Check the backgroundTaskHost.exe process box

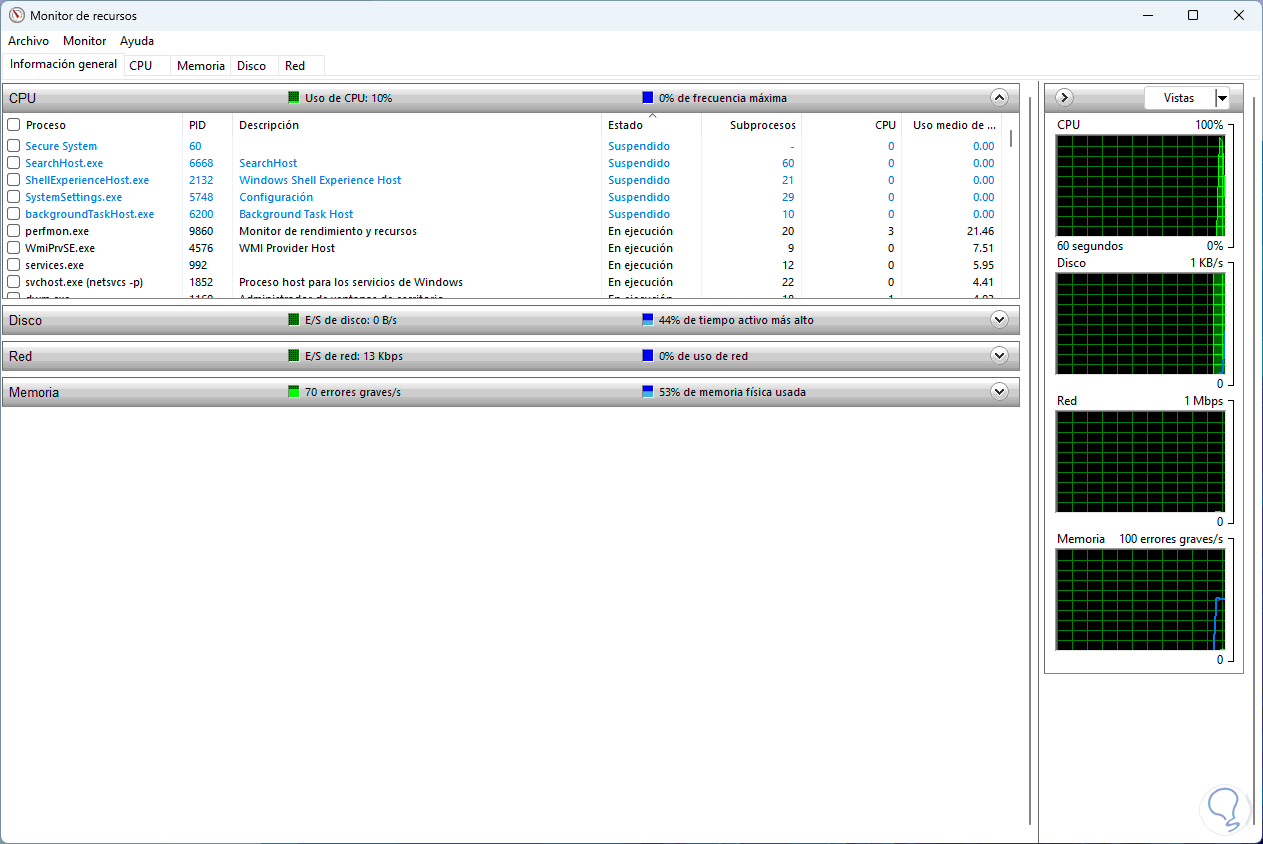[14, 214]
